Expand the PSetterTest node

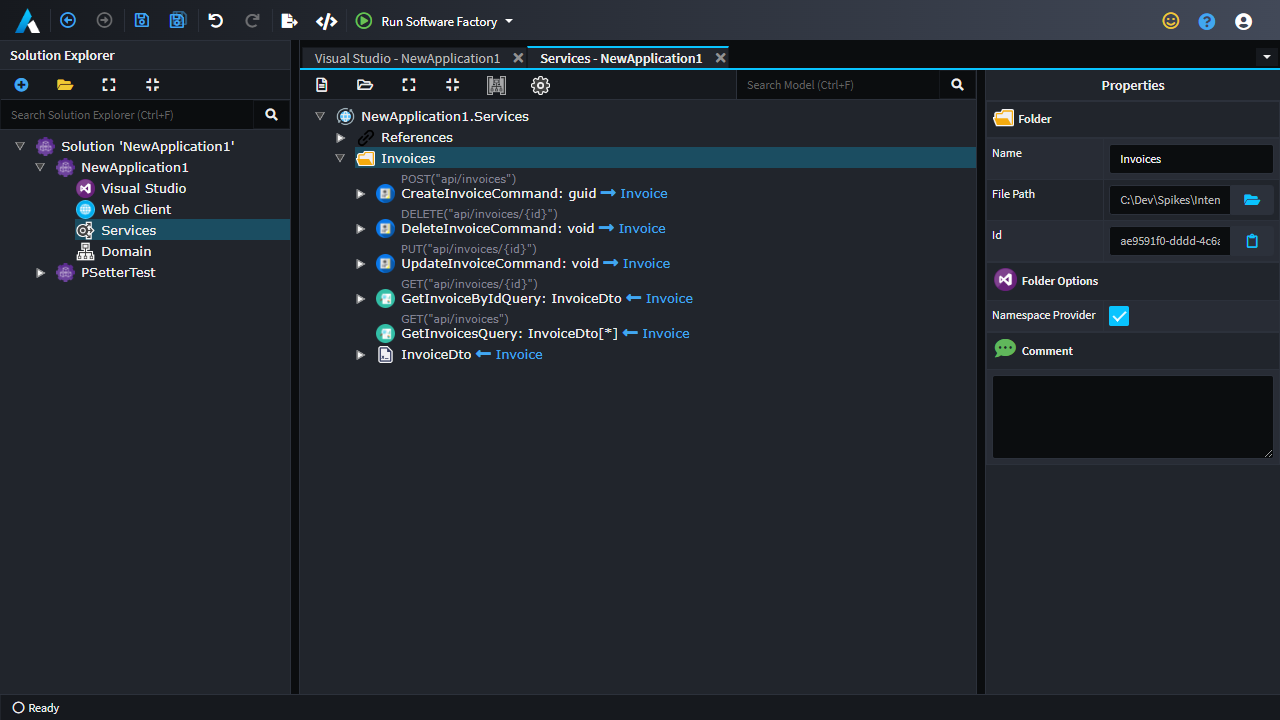coord(40,272)
